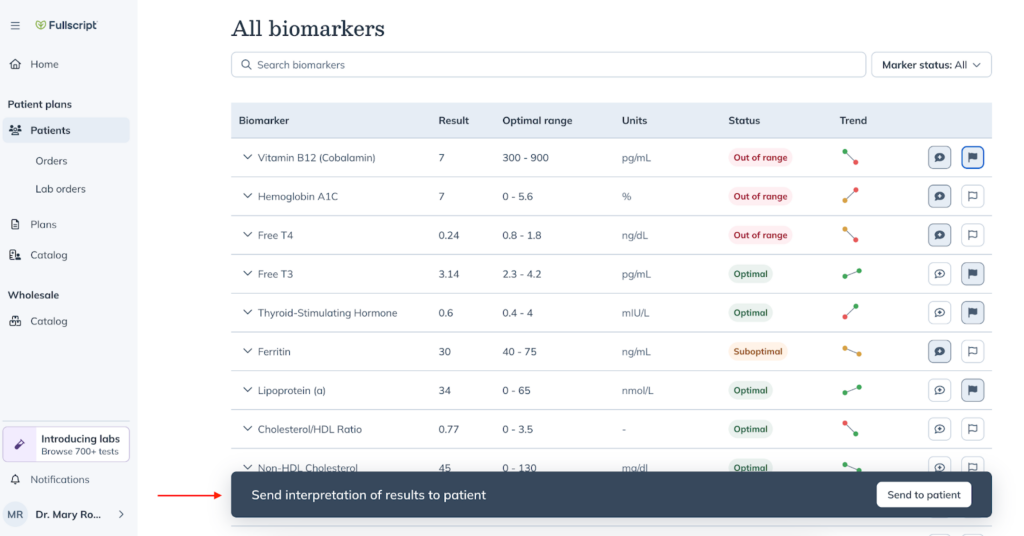Click the Search biomarkers field
This screenshot has width=1024, height=536.
tap(548, 65)
